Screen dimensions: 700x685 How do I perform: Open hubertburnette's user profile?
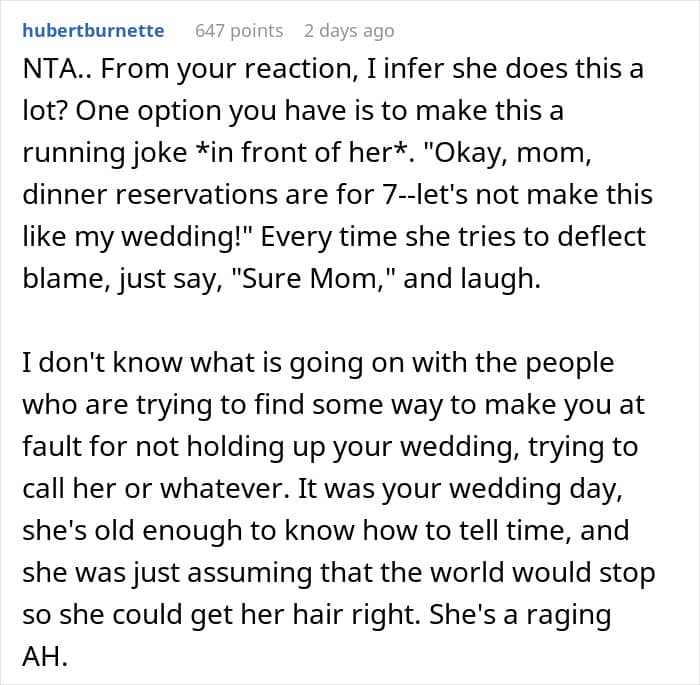pyautogui.click(x=93, y=31)
